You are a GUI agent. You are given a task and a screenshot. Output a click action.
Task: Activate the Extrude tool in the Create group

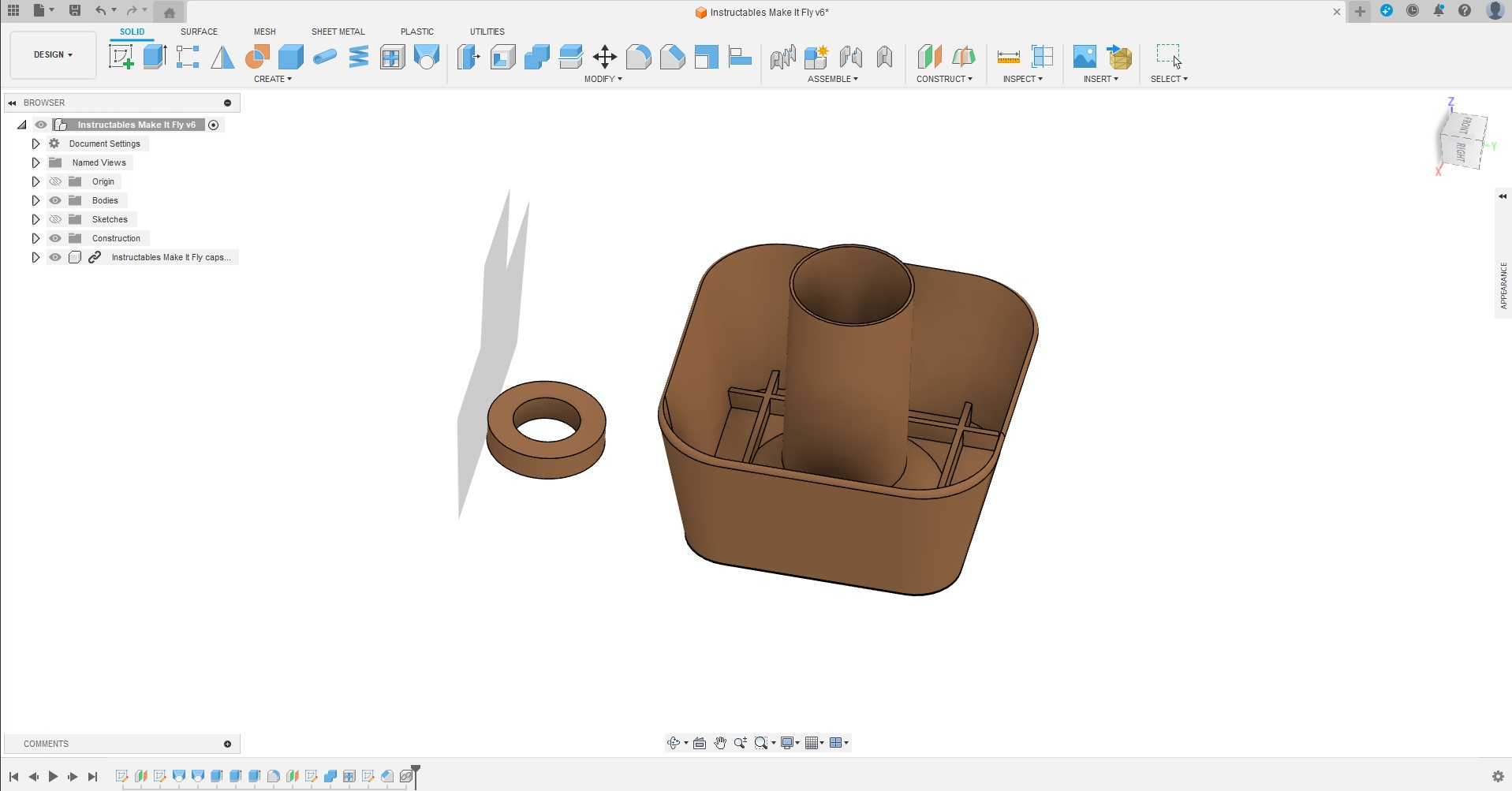point(155,57)
